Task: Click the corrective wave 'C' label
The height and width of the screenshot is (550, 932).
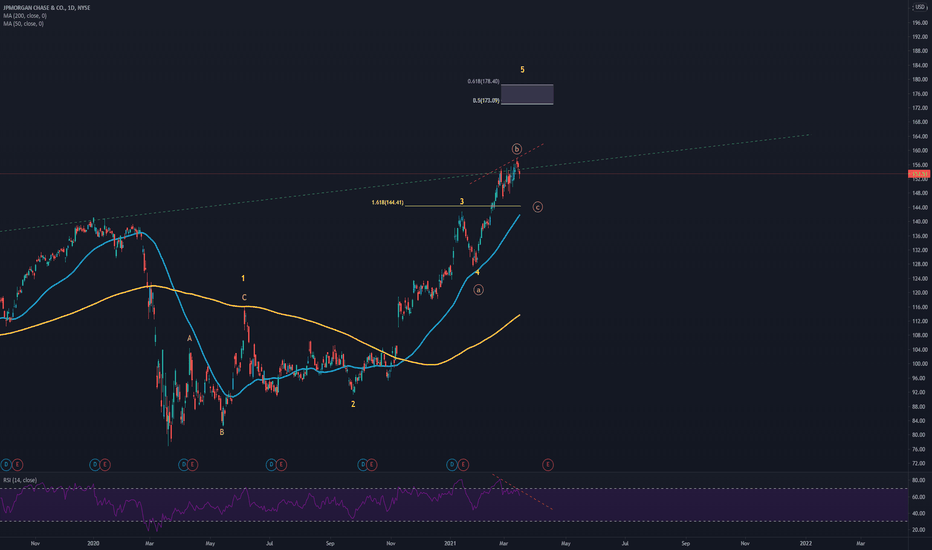Action: click(244, 297)
